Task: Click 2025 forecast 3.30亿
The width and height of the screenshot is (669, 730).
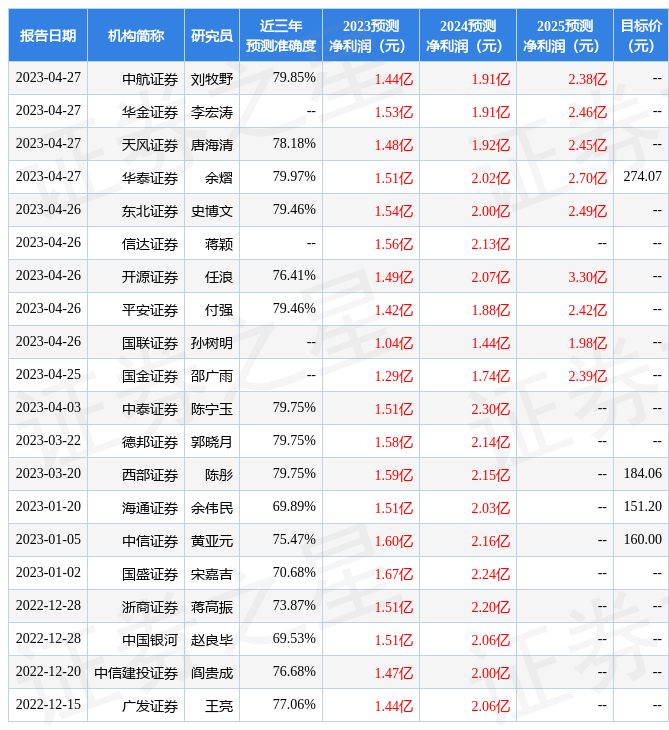Action: (588, 277)
